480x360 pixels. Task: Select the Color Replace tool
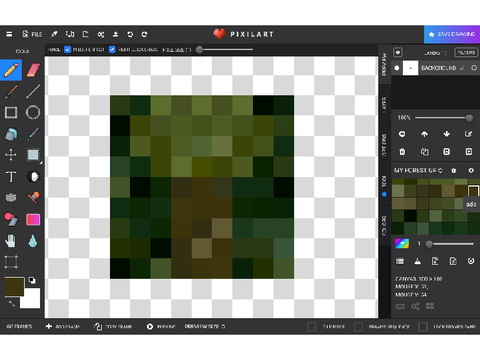tap(11, 219)
